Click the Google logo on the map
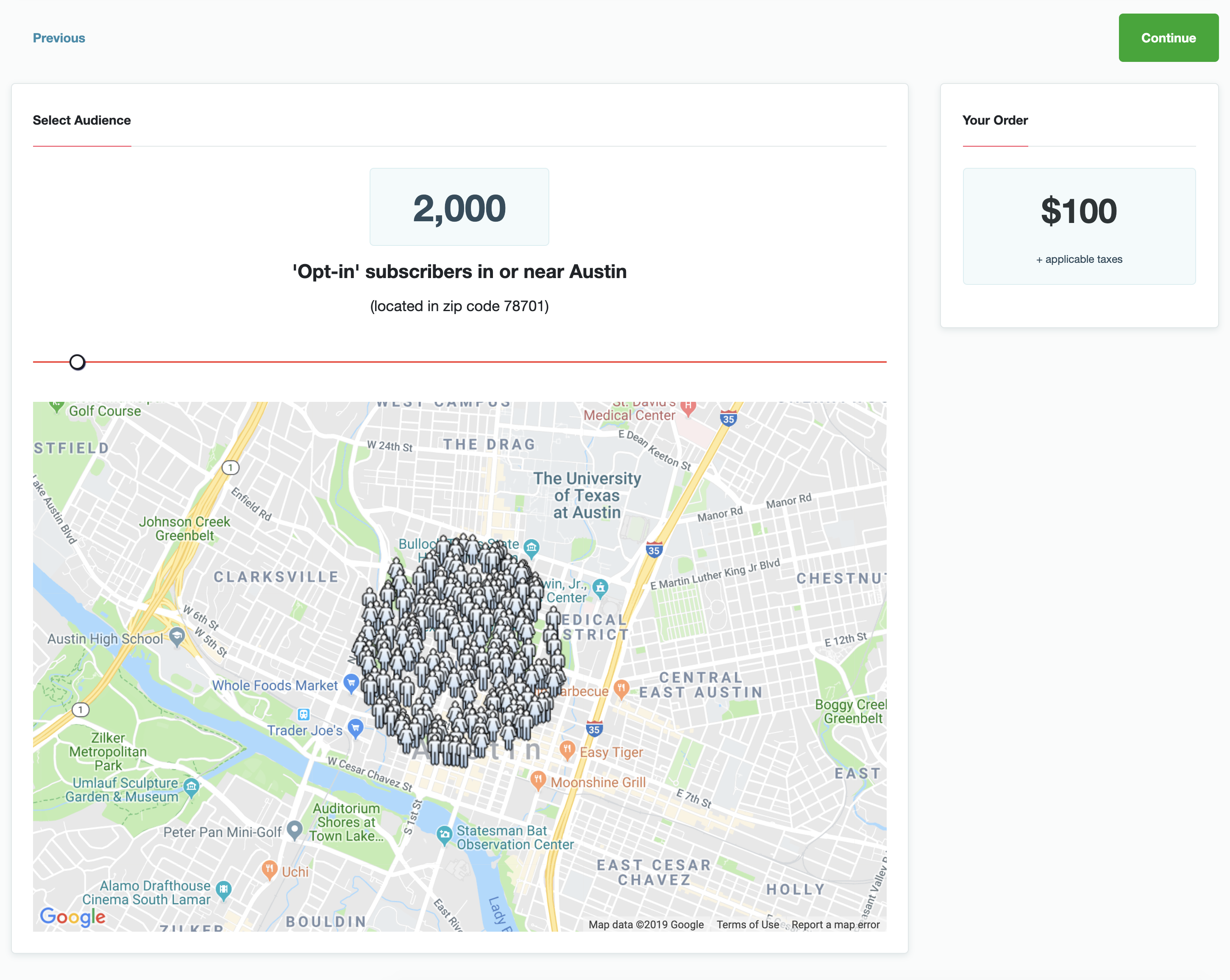This screenshot has height=980, width=1230. coord(72,917)
